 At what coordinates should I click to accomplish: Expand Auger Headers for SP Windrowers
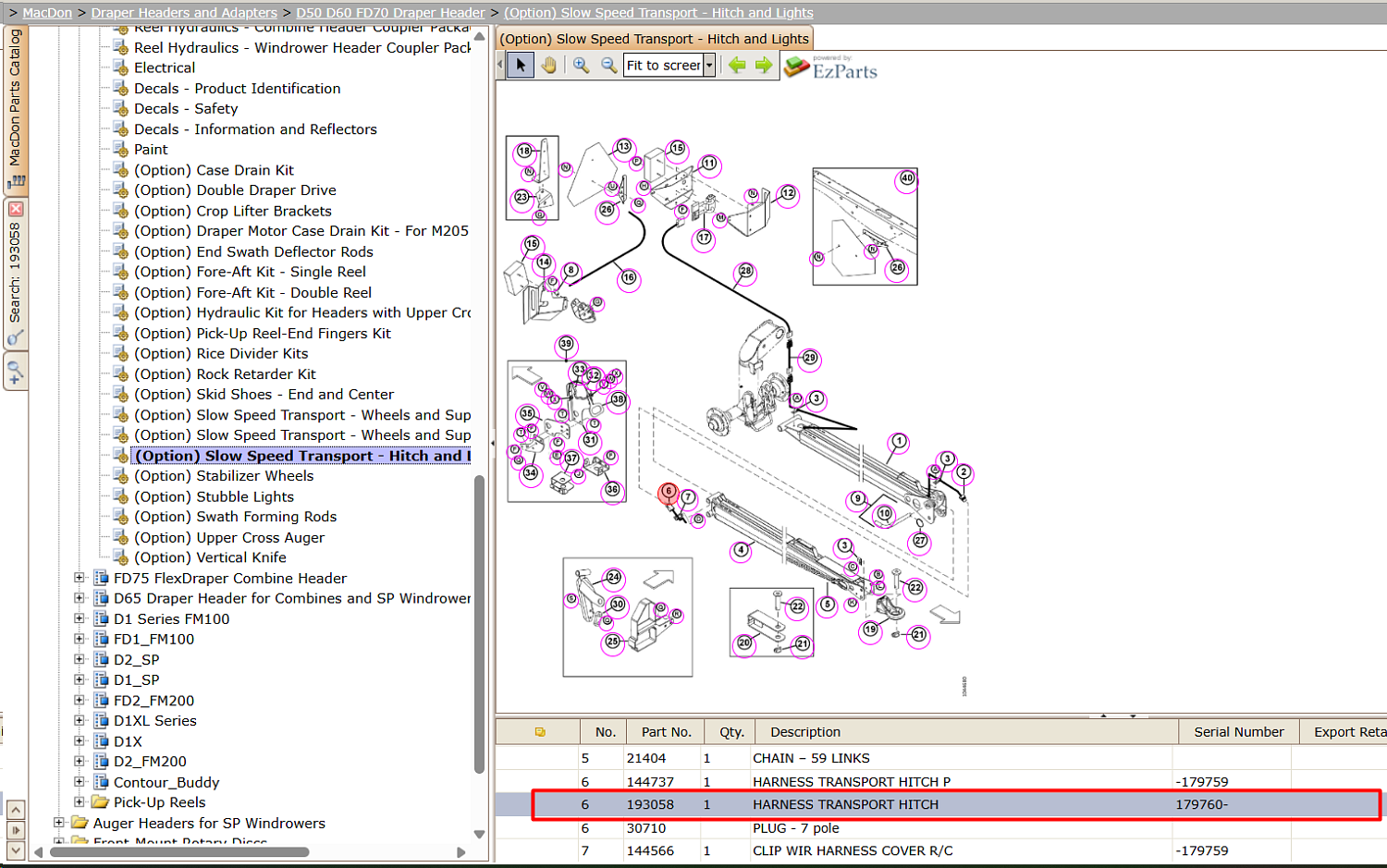(59, 823)
